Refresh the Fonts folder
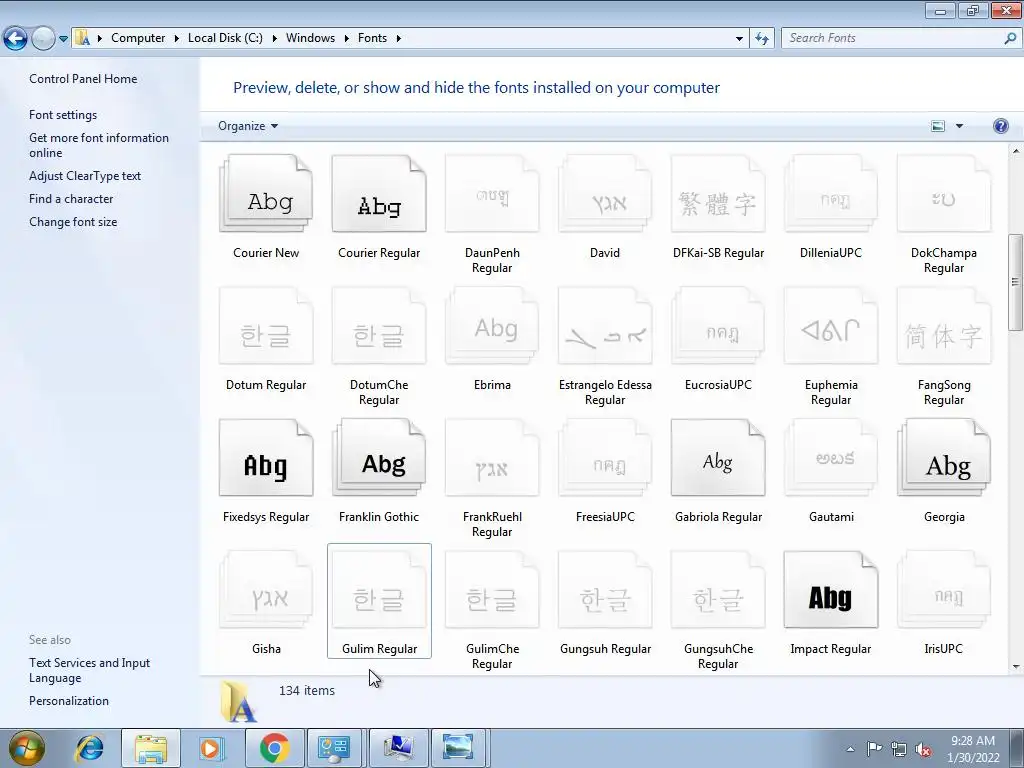 (x=761, y=39)
